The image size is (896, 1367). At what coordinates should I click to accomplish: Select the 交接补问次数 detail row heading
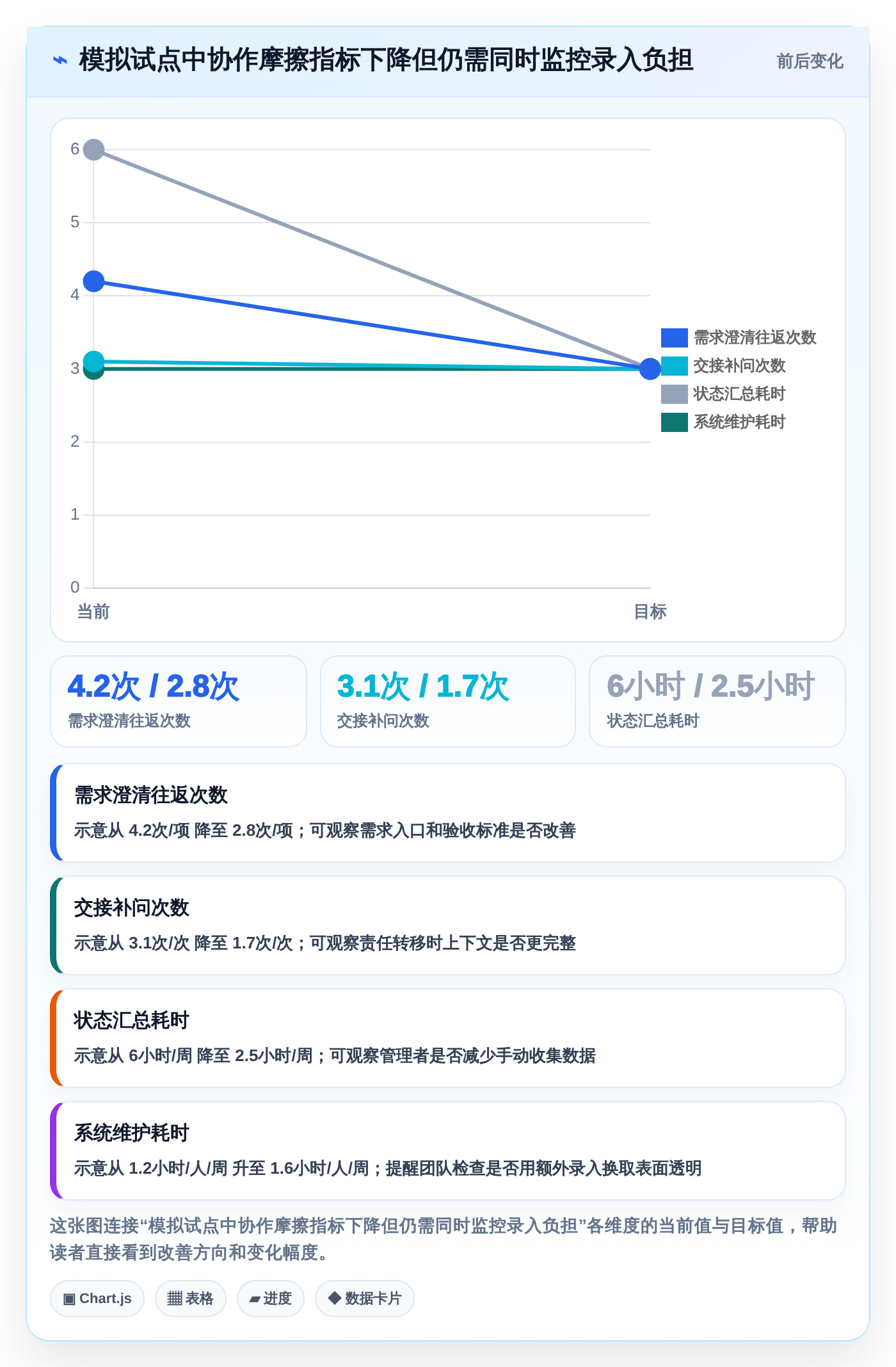132,907
